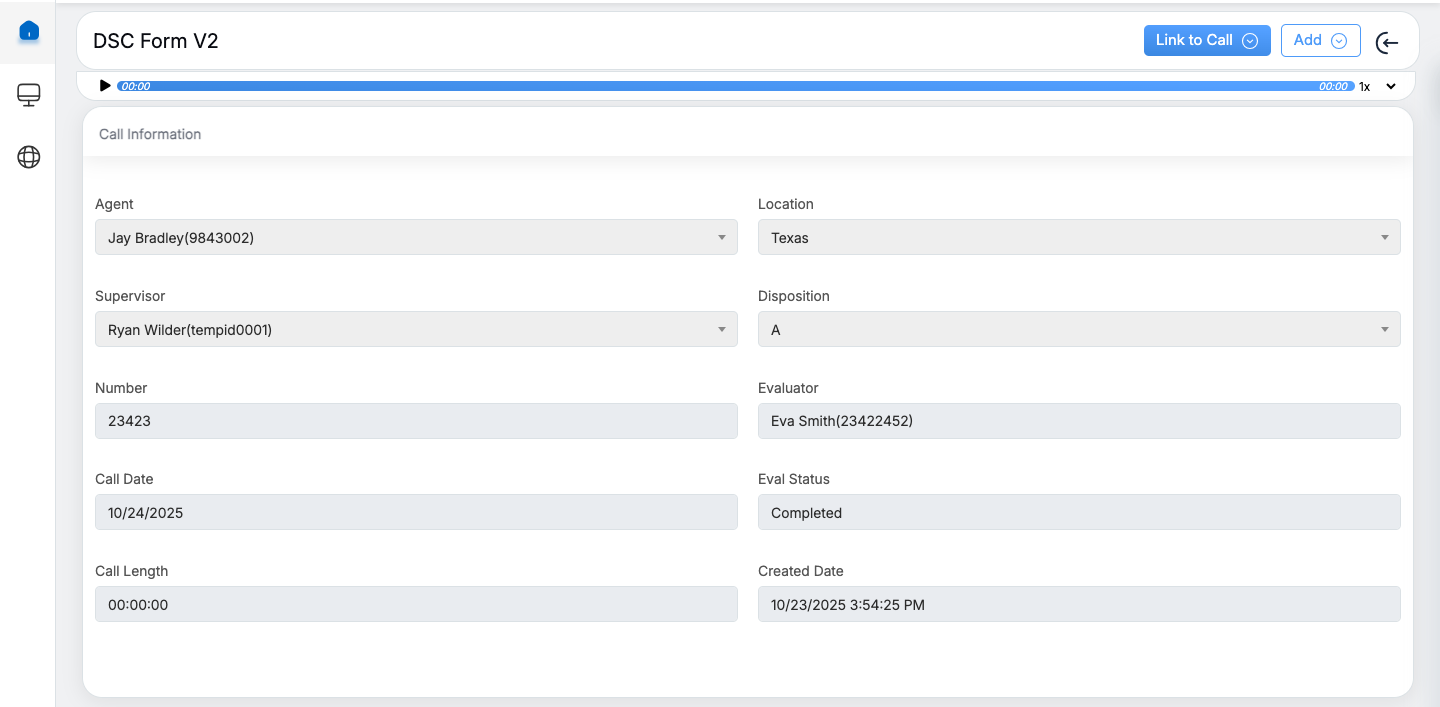Click the Link to Call button
1440x707 pixels.
click(1206, 41)
